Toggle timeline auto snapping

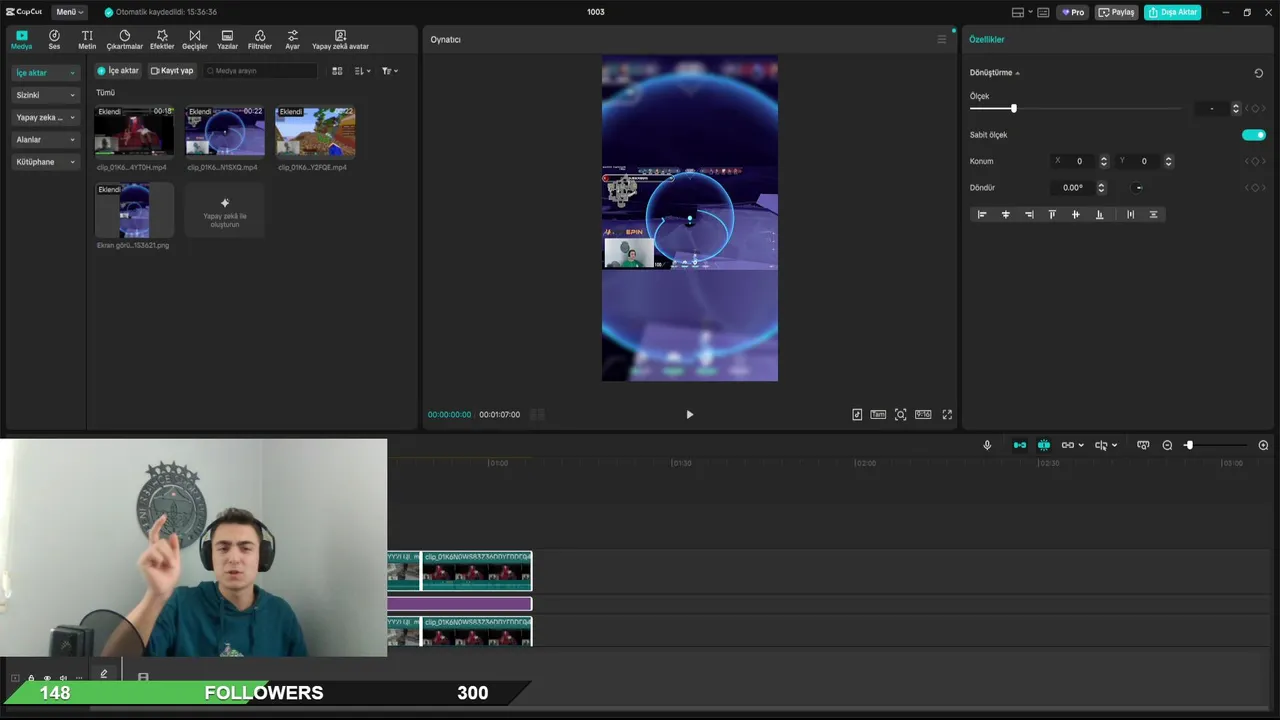point(1044,445)
